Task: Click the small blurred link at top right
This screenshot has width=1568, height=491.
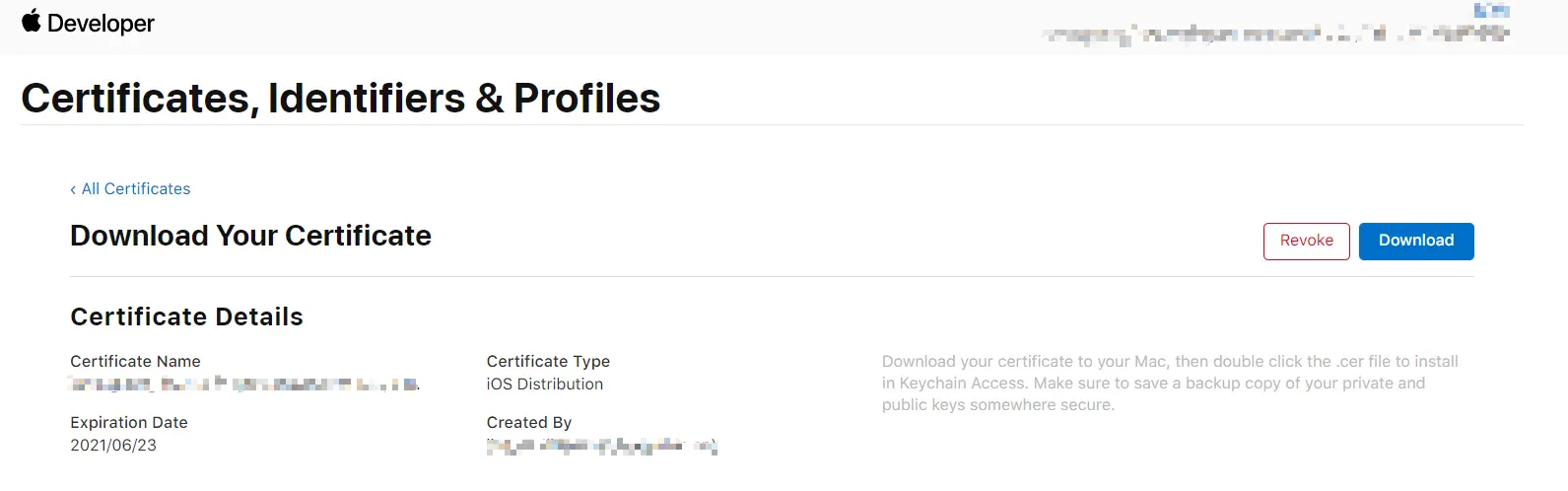Action: 1491,11
